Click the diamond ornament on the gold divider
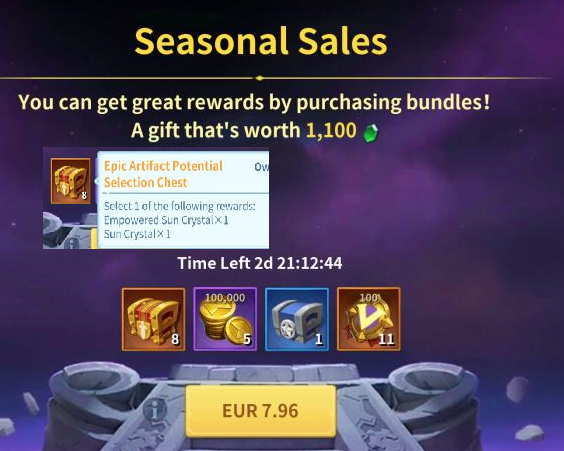Viewport: 564px width, 451px height. pyautogui.click(x=259, y=78)
